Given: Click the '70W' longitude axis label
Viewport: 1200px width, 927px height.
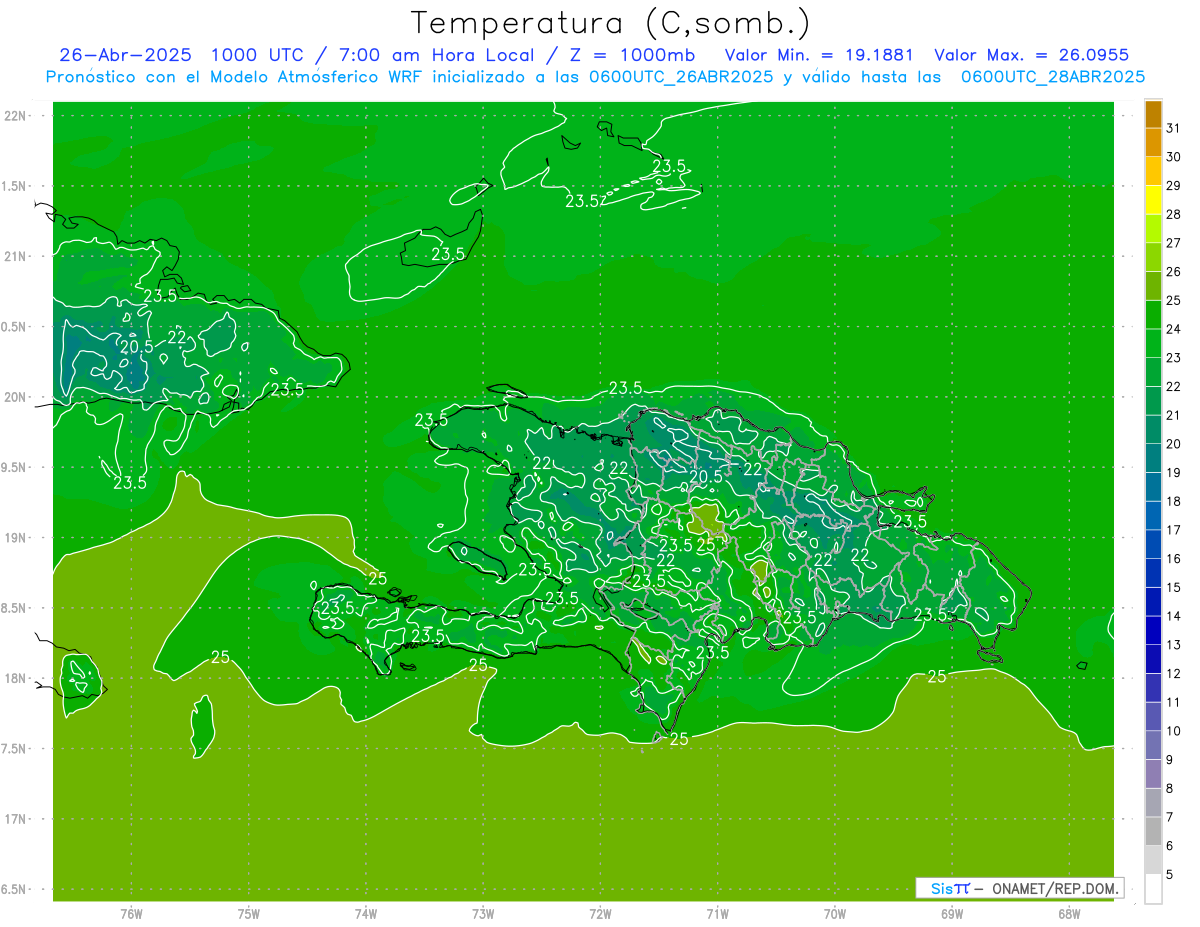Looking at the screenshot, I should coord(834,914).
